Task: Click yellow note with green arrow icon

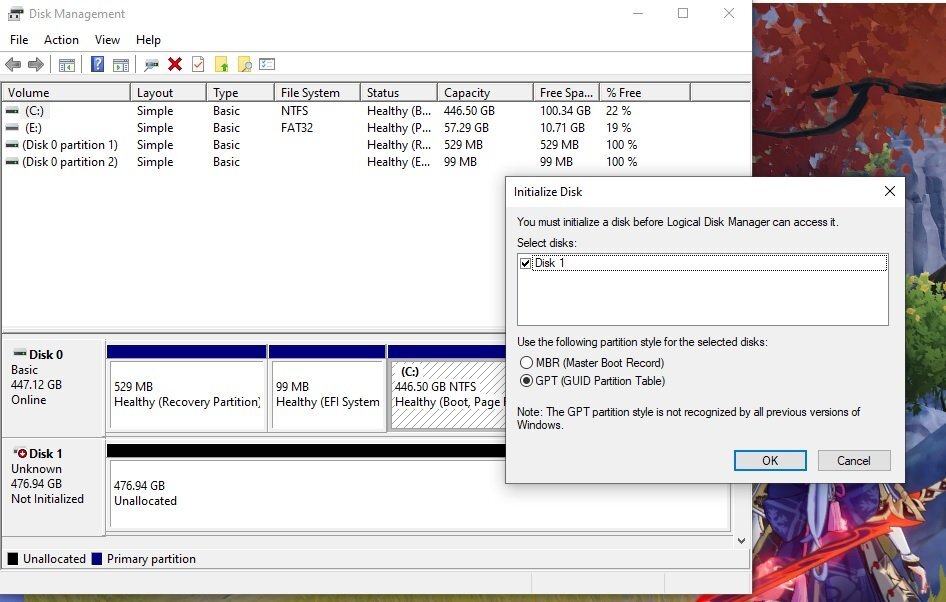Action: (221, 64)
